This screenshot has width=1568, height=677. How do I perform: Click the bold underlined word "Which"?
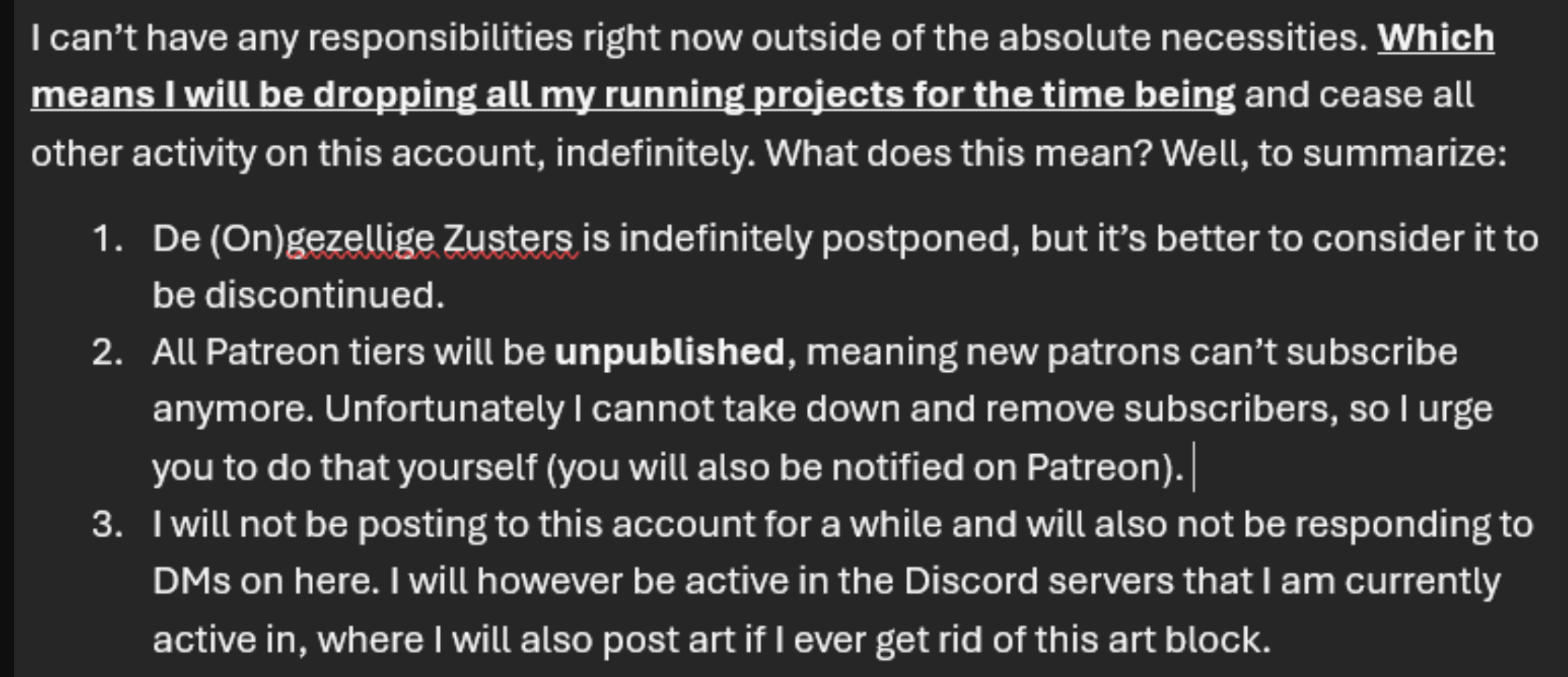(x=1435, y=38)
